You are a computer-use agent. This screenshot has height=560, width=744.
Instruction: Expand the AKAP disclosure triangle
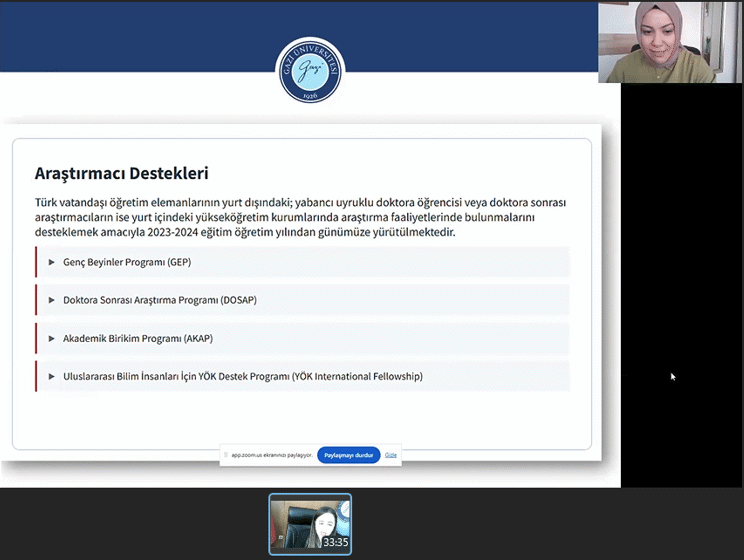[52, 338]
